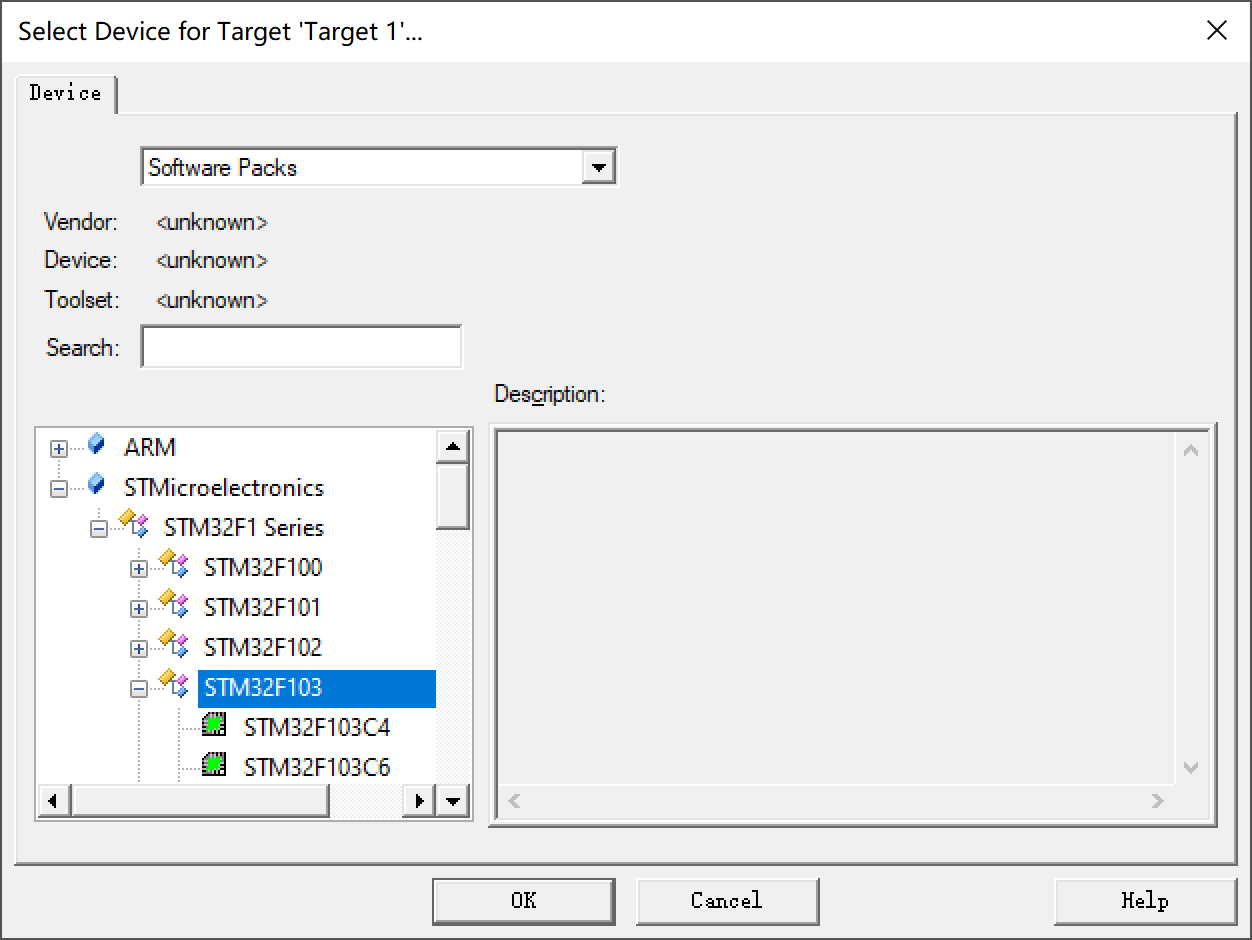Viewport: 1252px width, 940px height.
Task: Select the STMicroelectronics tree row
Action: [224, 487]
